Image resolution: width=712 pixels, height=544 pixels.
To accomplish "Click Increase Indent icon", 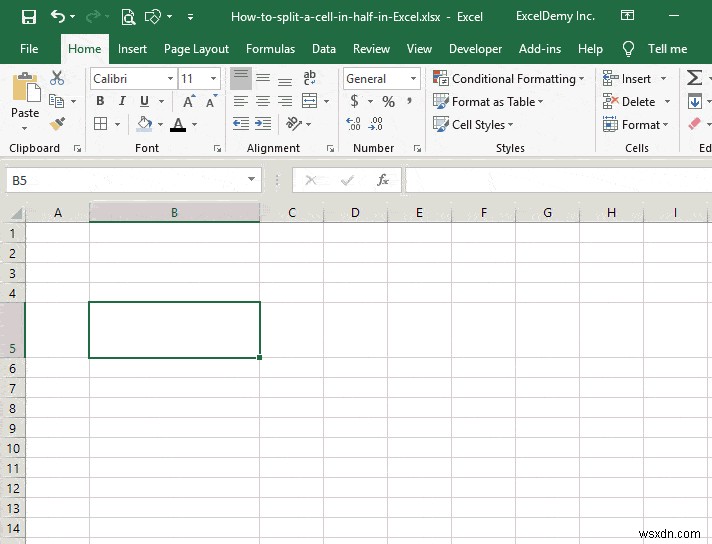I will pyautogui.click(x=263, y=124).
